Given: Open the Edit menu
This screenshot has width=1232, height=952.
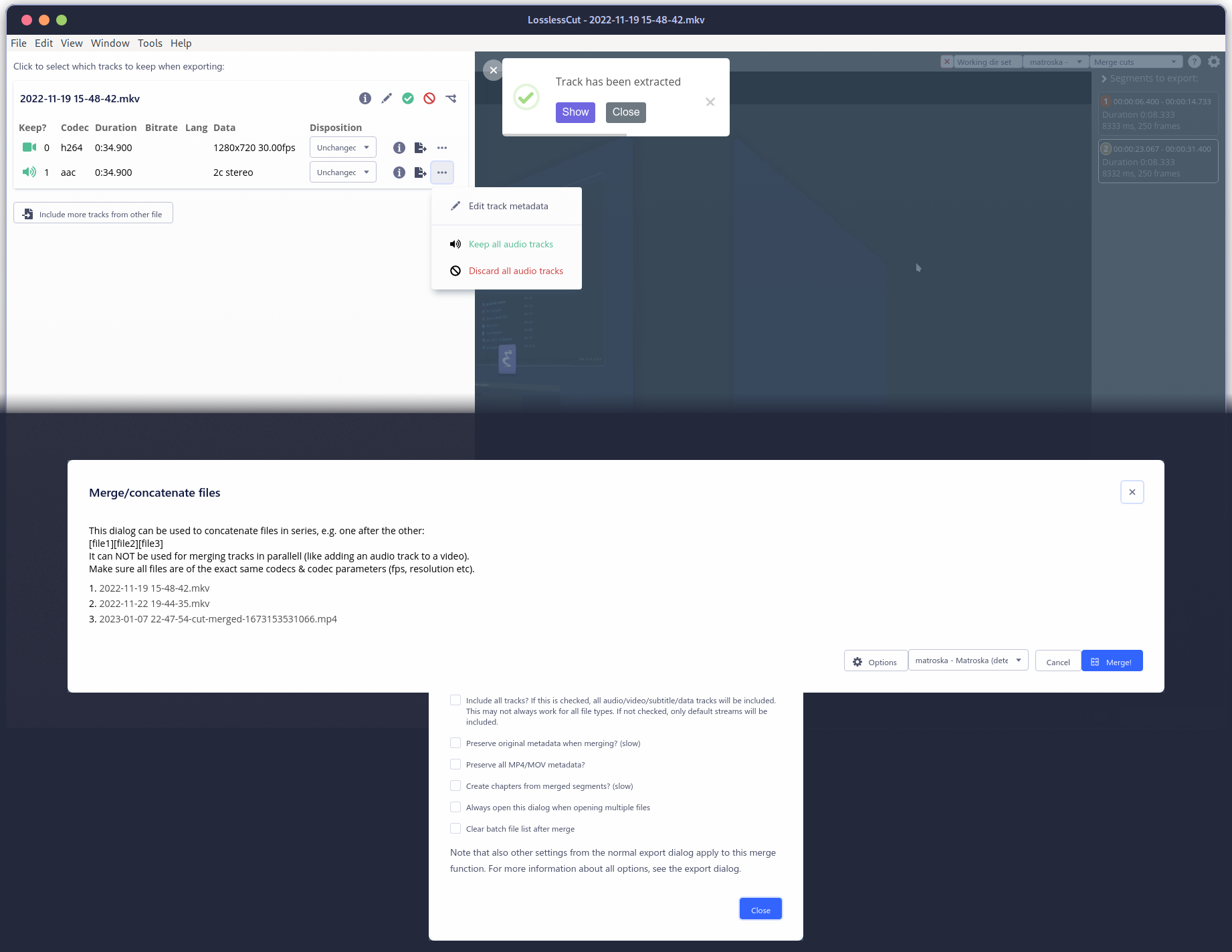Looking at the screenshot, I should [x=43, y=43].
